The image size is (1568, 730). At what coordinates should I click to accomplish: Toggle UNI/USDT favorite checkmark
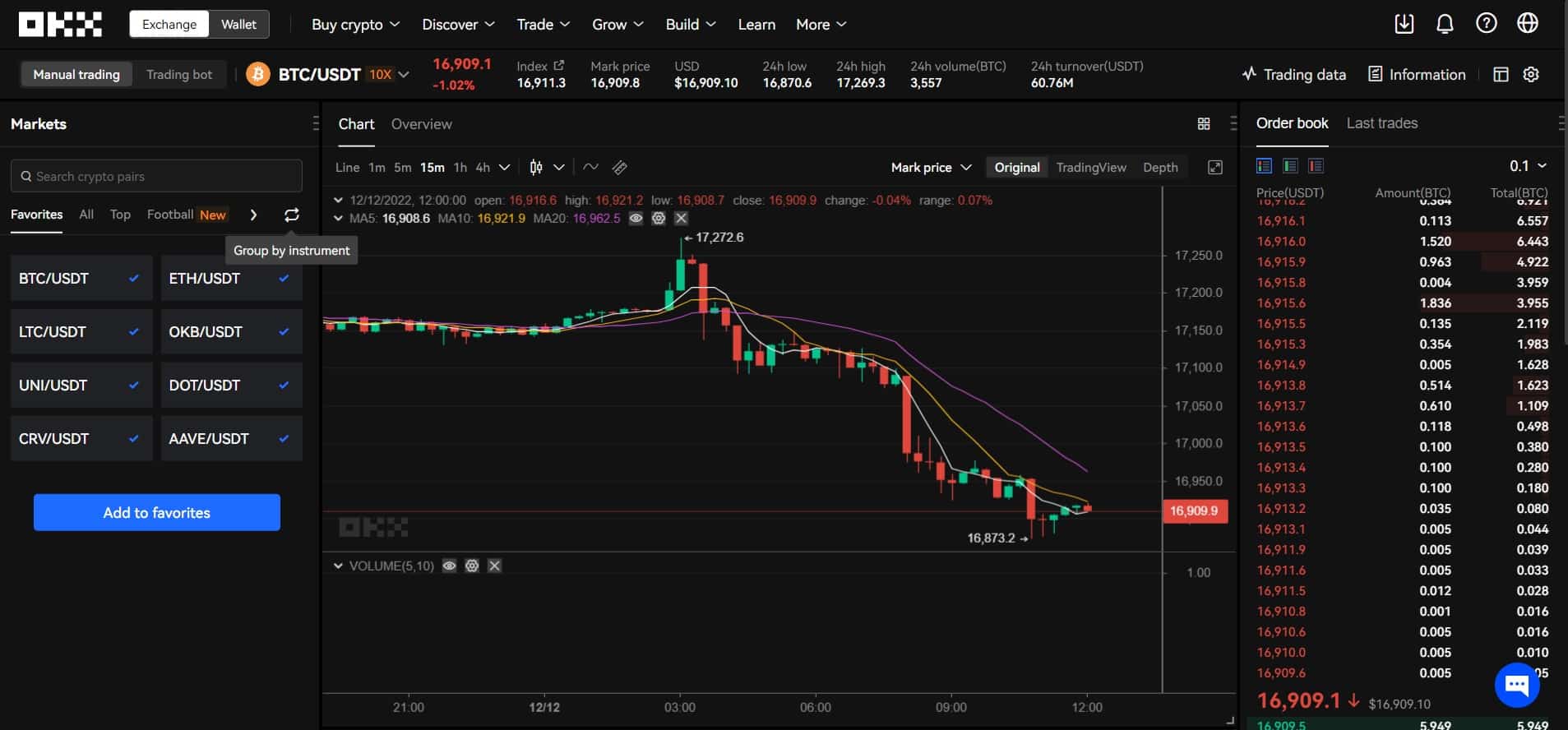coord(134,386)
